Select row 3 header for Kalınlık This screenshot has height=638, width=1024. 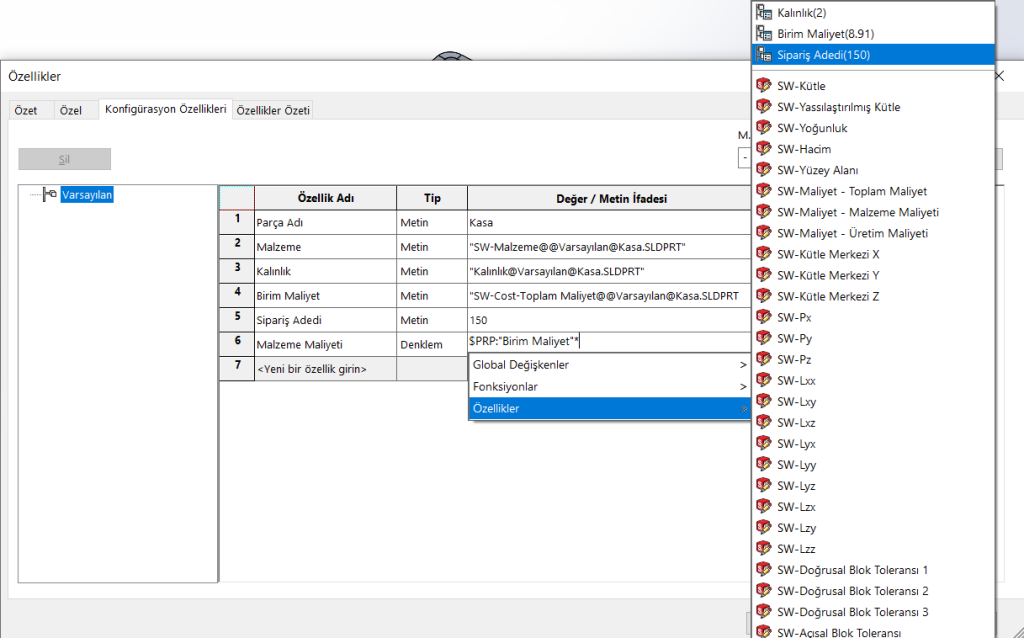(x=237, y=269)
